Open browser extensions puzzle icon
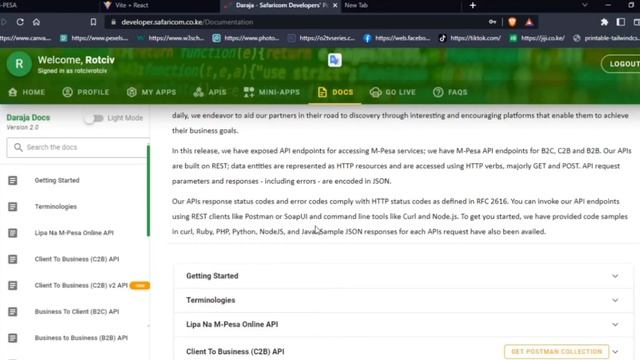 click(x=604, y=22)
